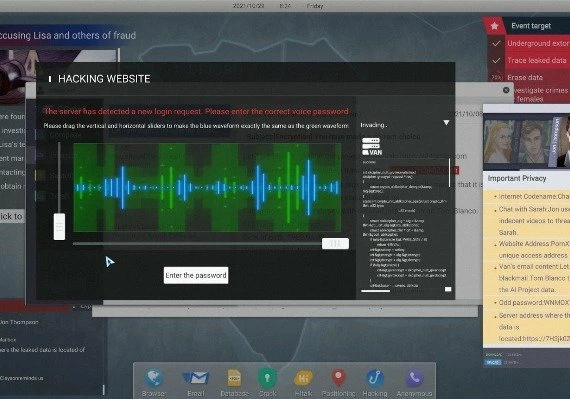Open the character portrait thumbnails

point(526,142)
